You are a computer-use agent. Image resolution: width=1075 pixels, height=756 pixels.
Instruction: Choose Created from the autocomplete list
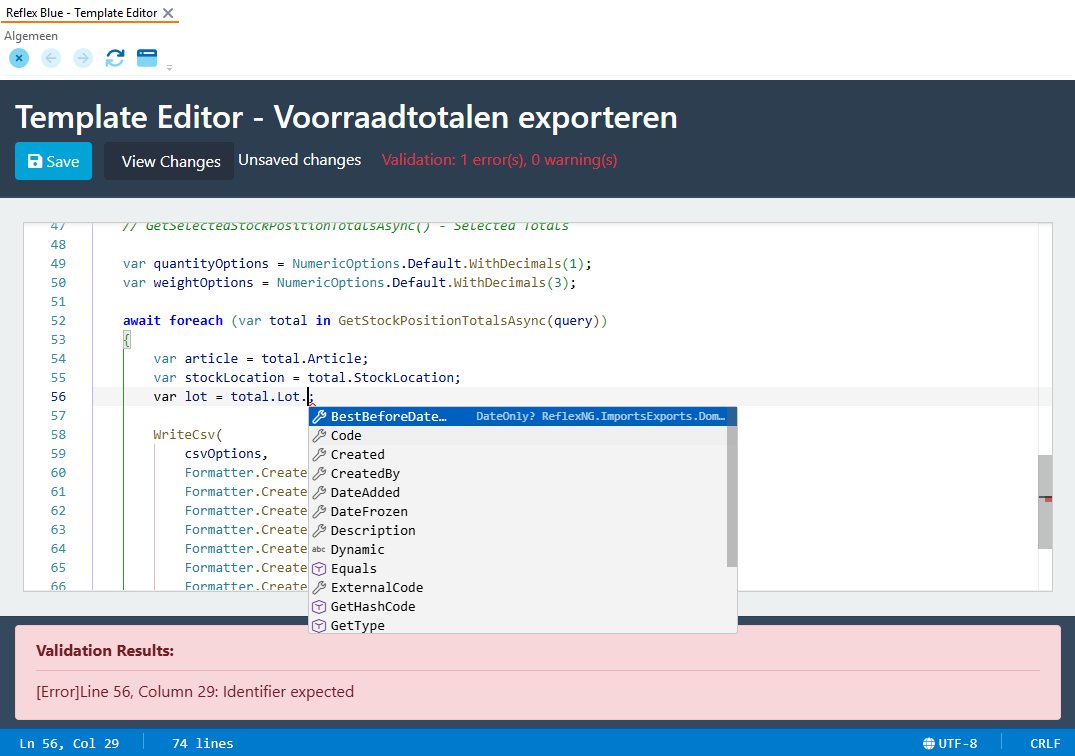(x=518, y=454)
